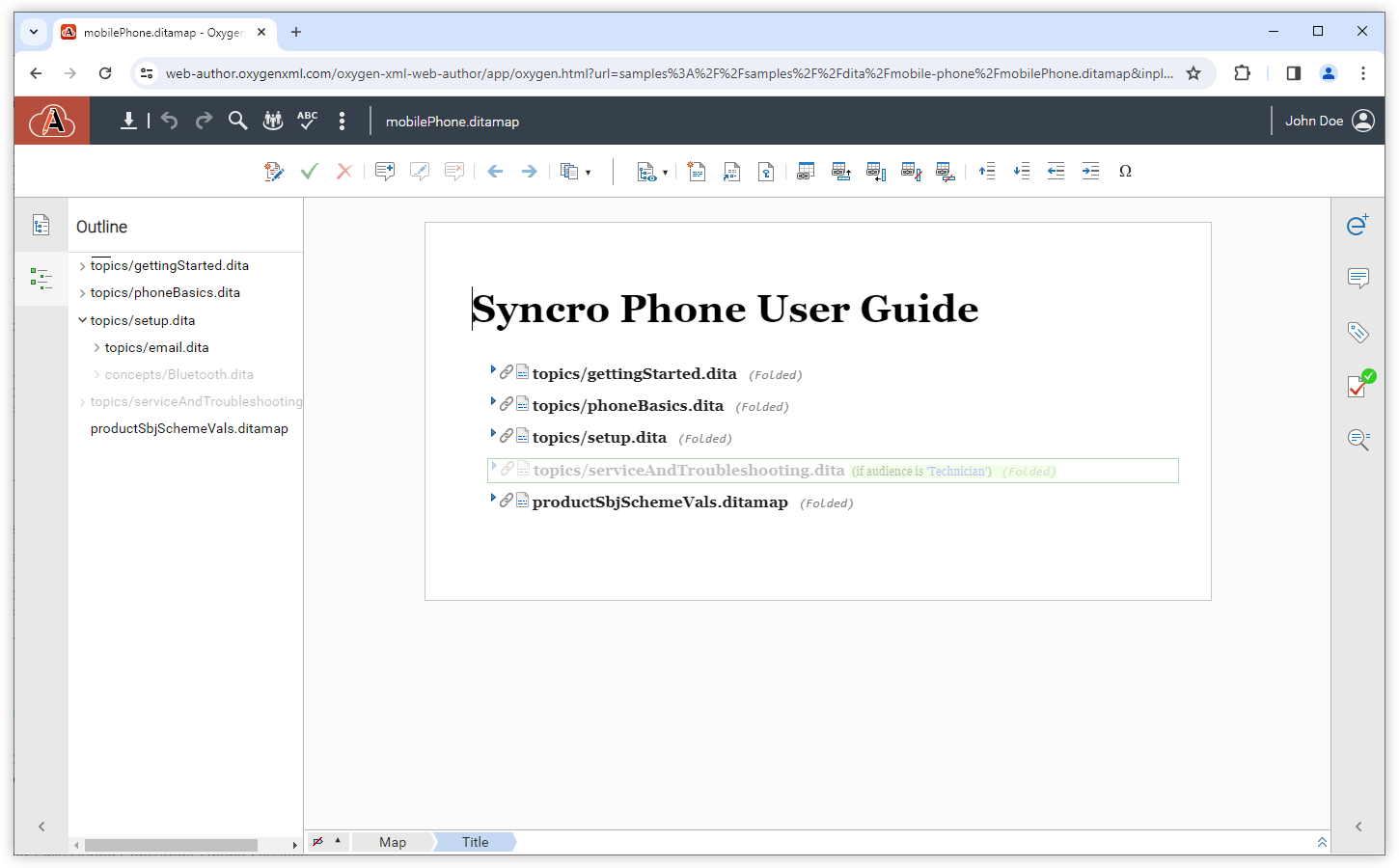Viewport: 1399px width, 868px height.
Task: Click the Edit comment bubble icon
Action: 420,172
